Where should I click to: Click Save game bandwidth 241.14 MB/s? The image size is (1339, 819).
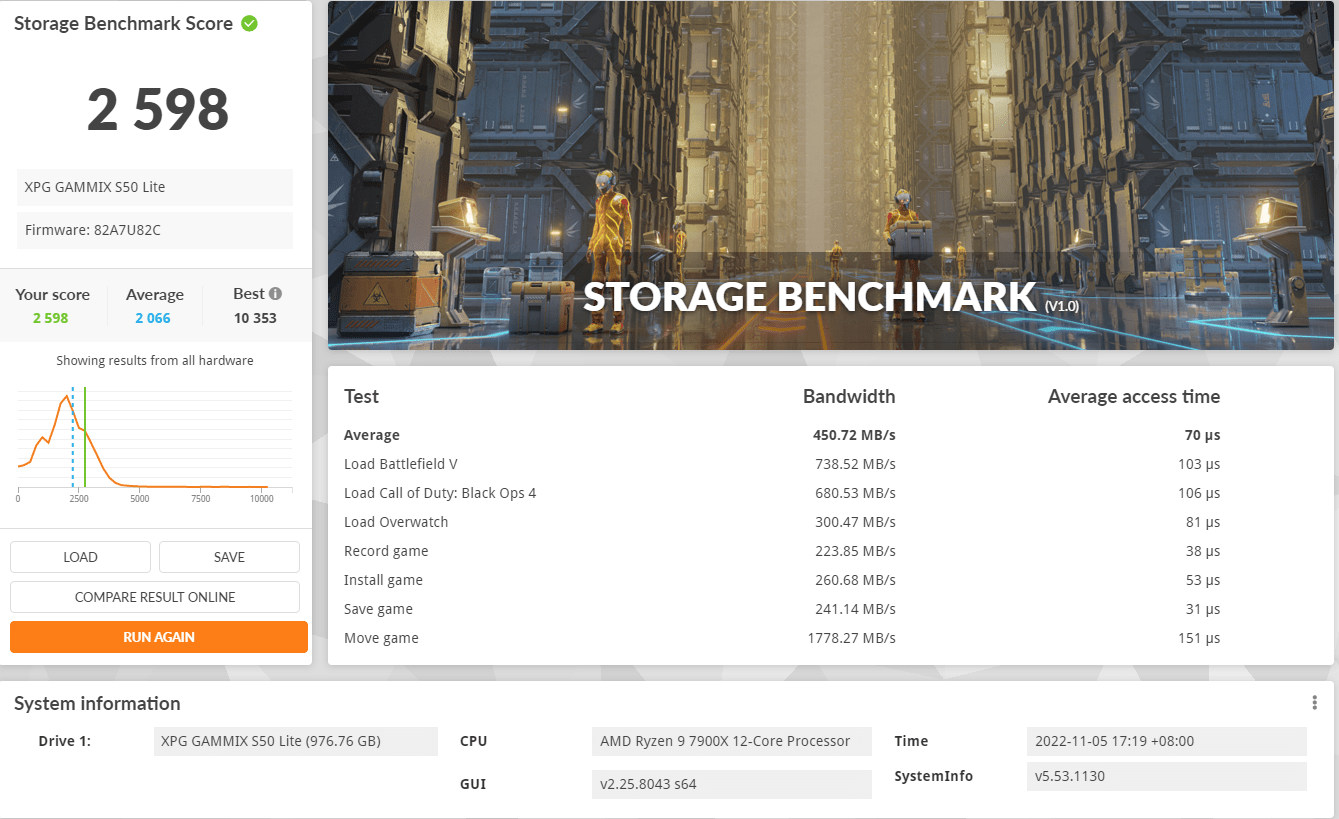pyautogui.click(x=854, y=609)
